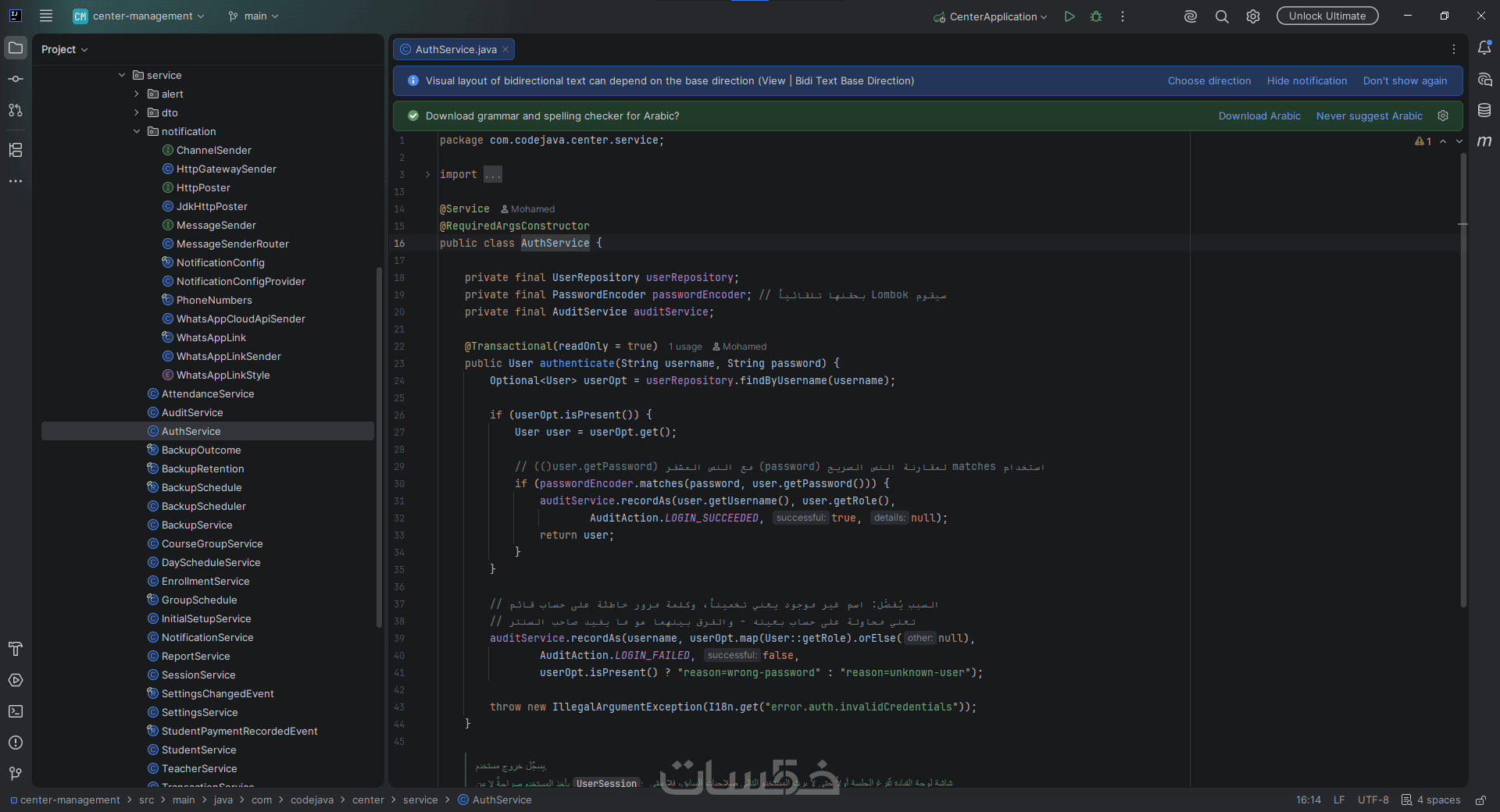Click the project tree vertical scrollbar
This screenshot has height=812, width=1500.
379,447
